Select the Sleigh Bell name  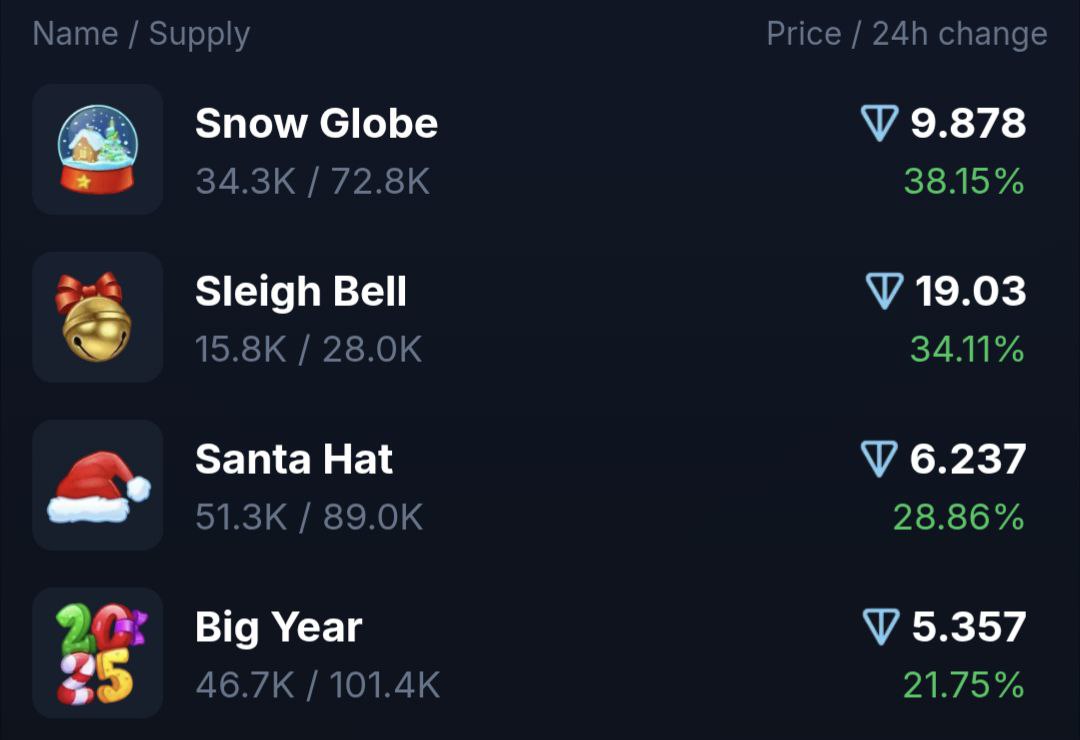(301, 292)
